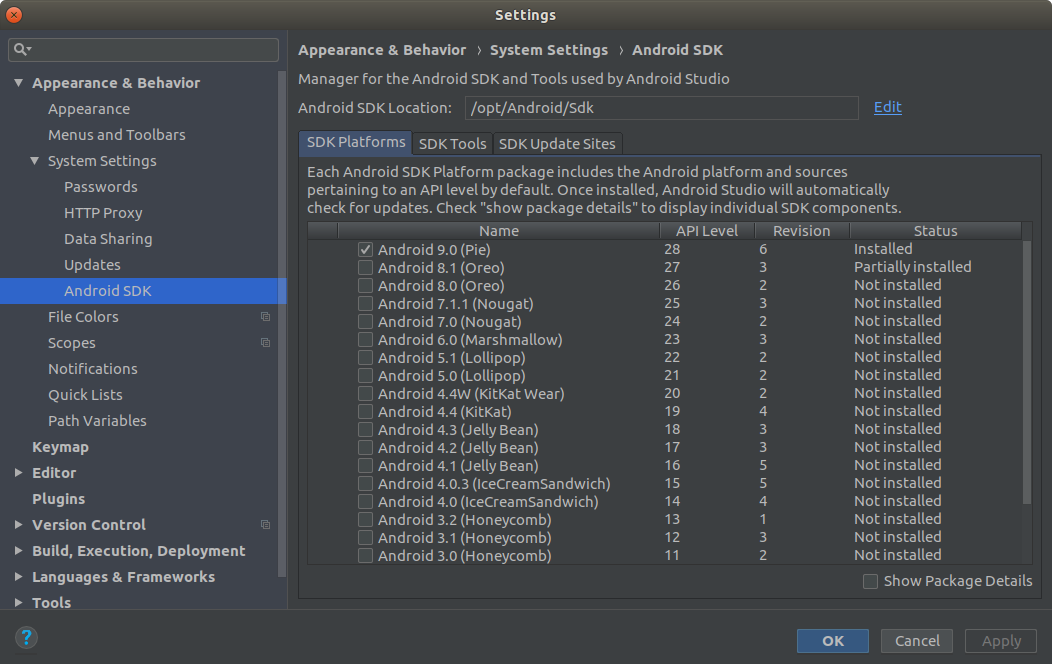
Task: Check the Android 3.1 (Honeycomb) checkbox
Action: point(365,538)
